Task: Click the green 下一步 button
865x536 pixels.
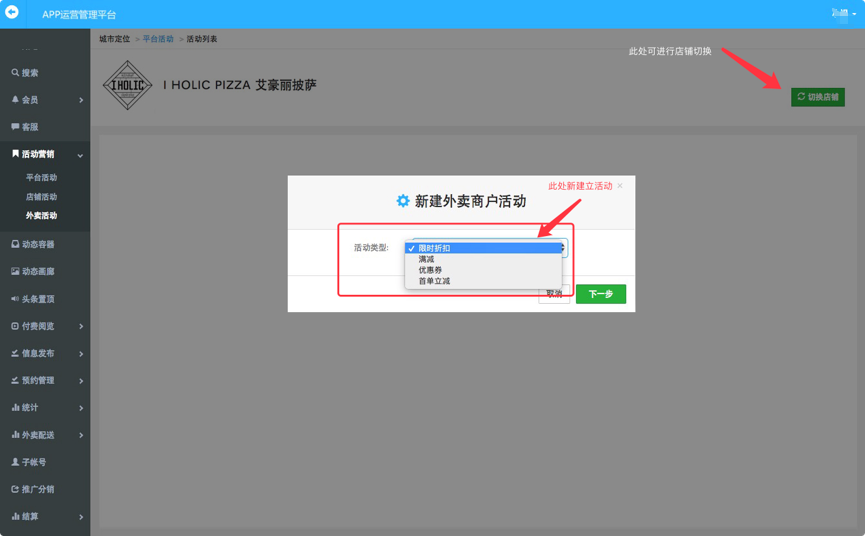Action: pos(600,294)
